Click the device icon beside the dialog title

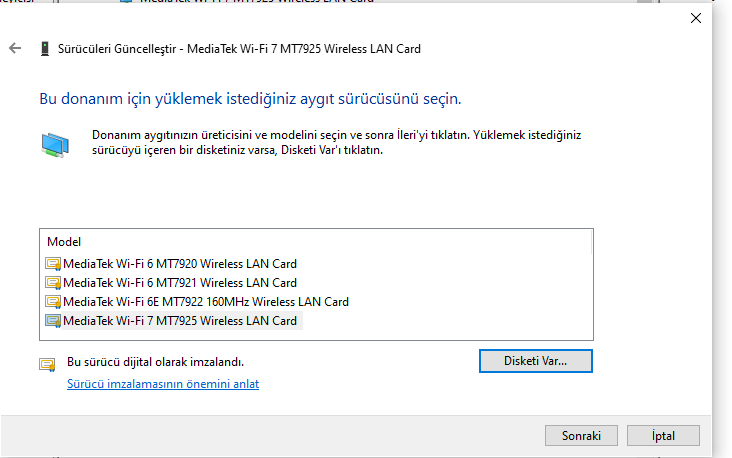point(45,49)
